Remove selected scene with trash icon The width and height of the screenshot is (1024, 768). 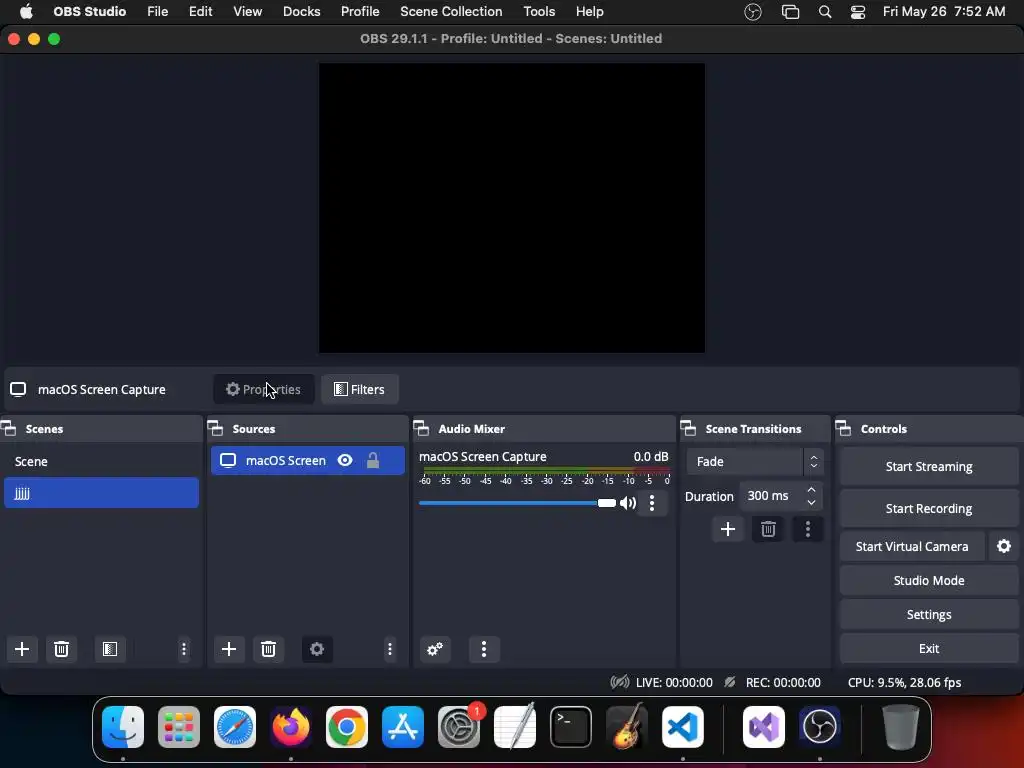pos(61,649)
